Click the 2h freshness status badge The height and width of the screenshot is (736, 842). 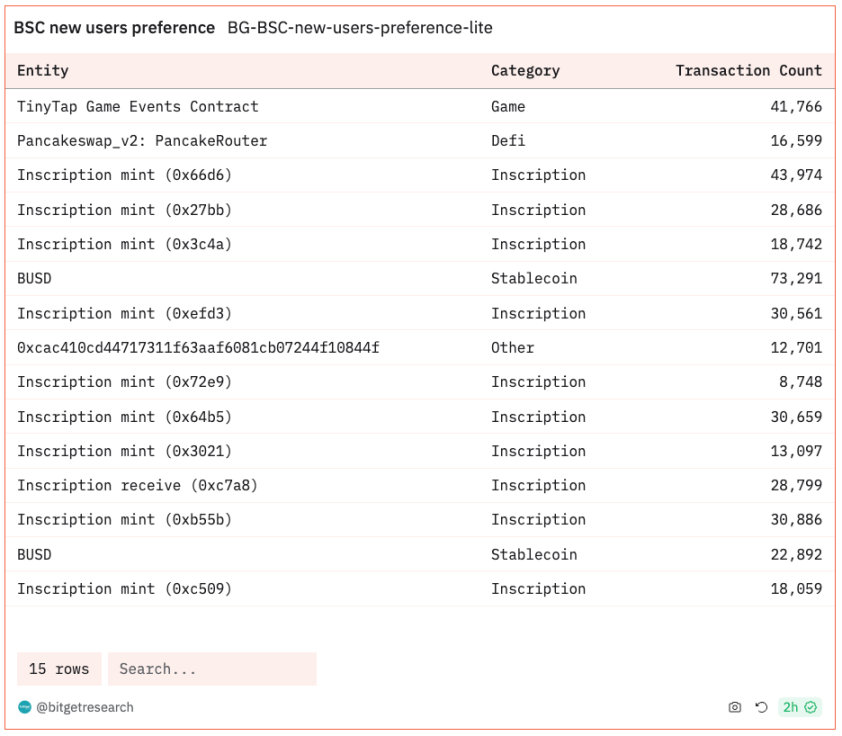pyautogui.click(x=800, y=707)
